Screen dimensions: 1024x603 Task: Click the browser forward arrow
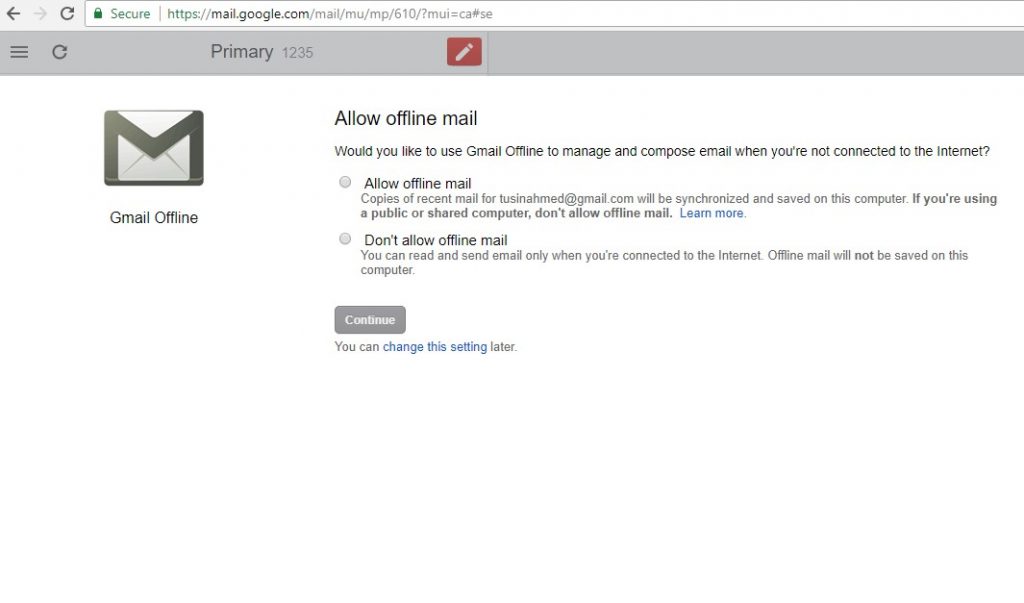[40, 14]
